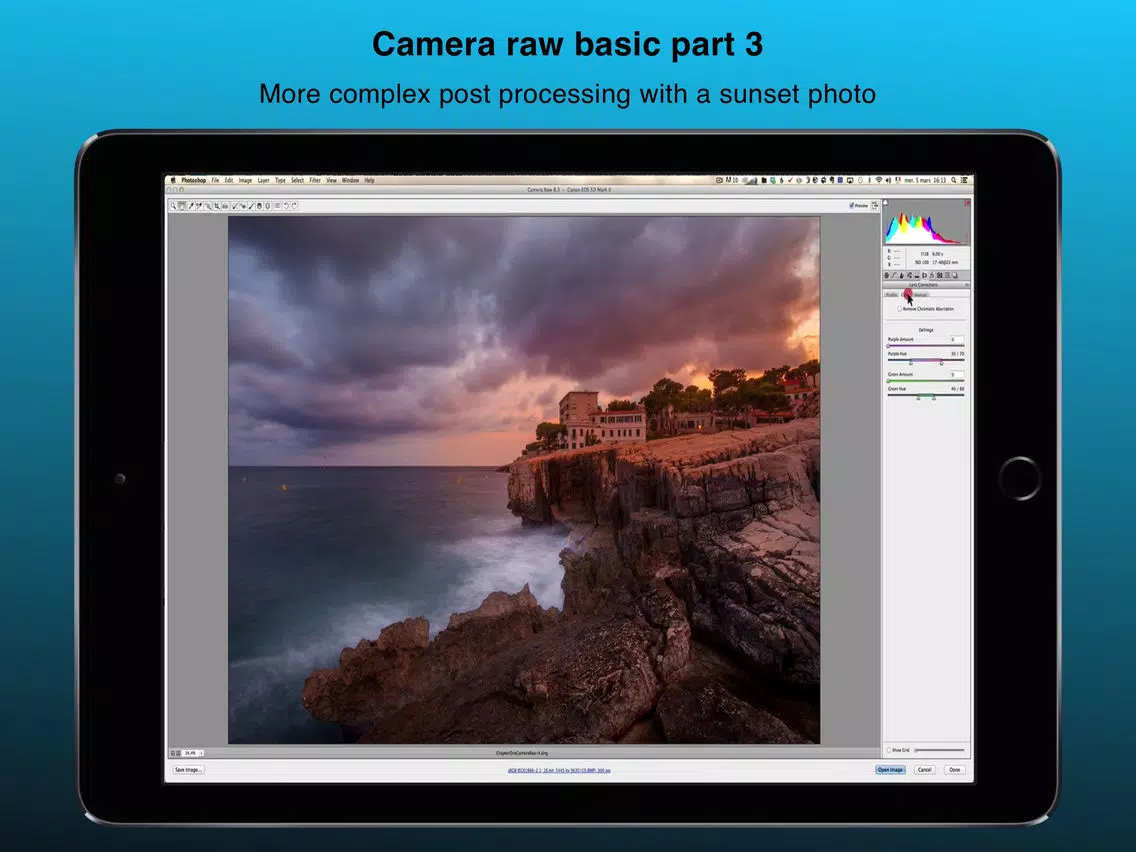Open the Camera Calibration panel icon
The height and width of the screenshot is (852, 1136).
point(940,275)
